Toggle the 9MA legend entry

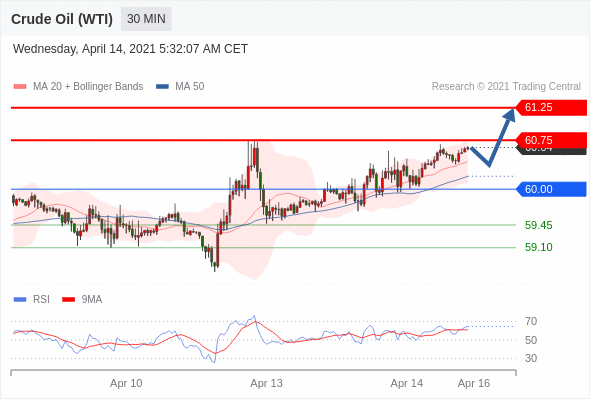coord(82,300)
